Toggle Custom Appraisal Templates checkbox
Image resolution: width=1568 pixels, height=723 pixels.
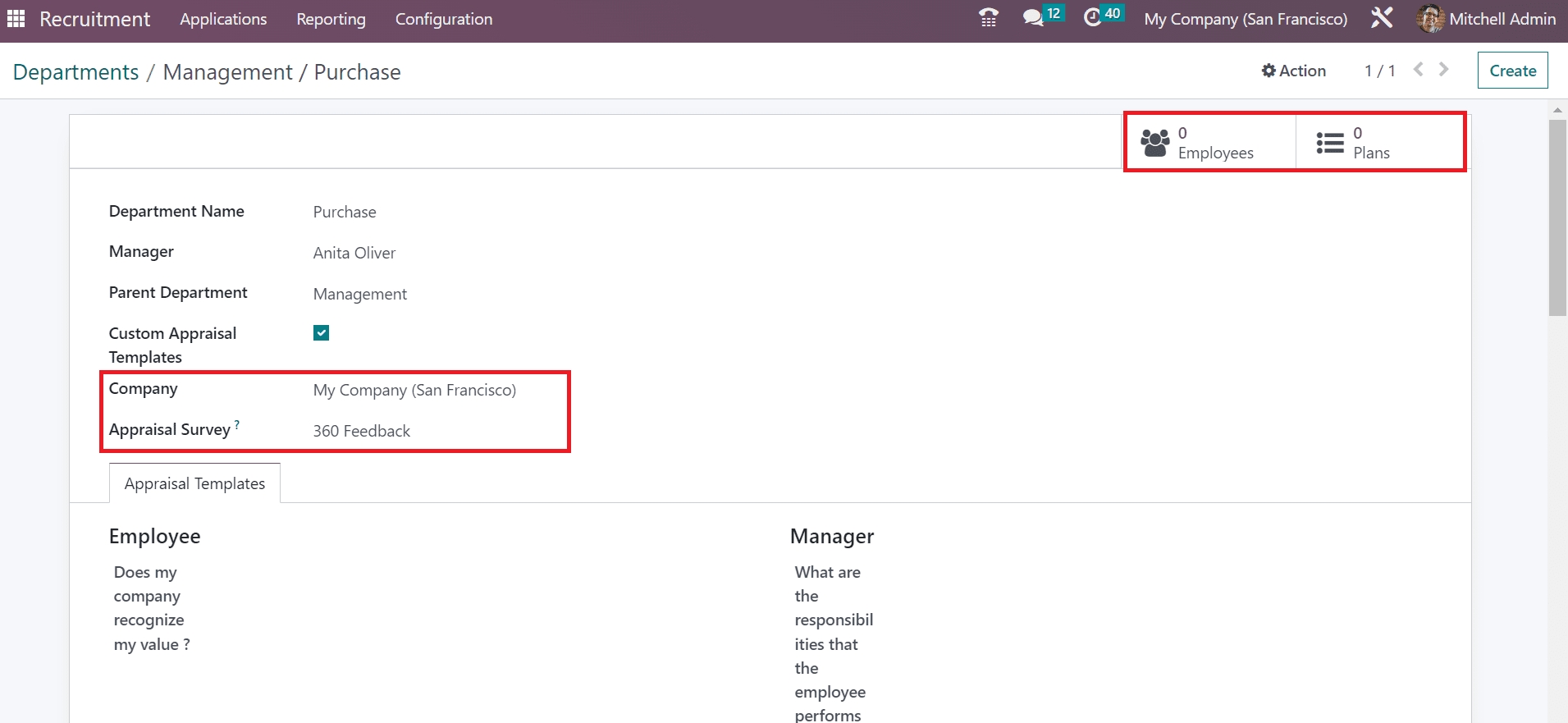(322, 333)
